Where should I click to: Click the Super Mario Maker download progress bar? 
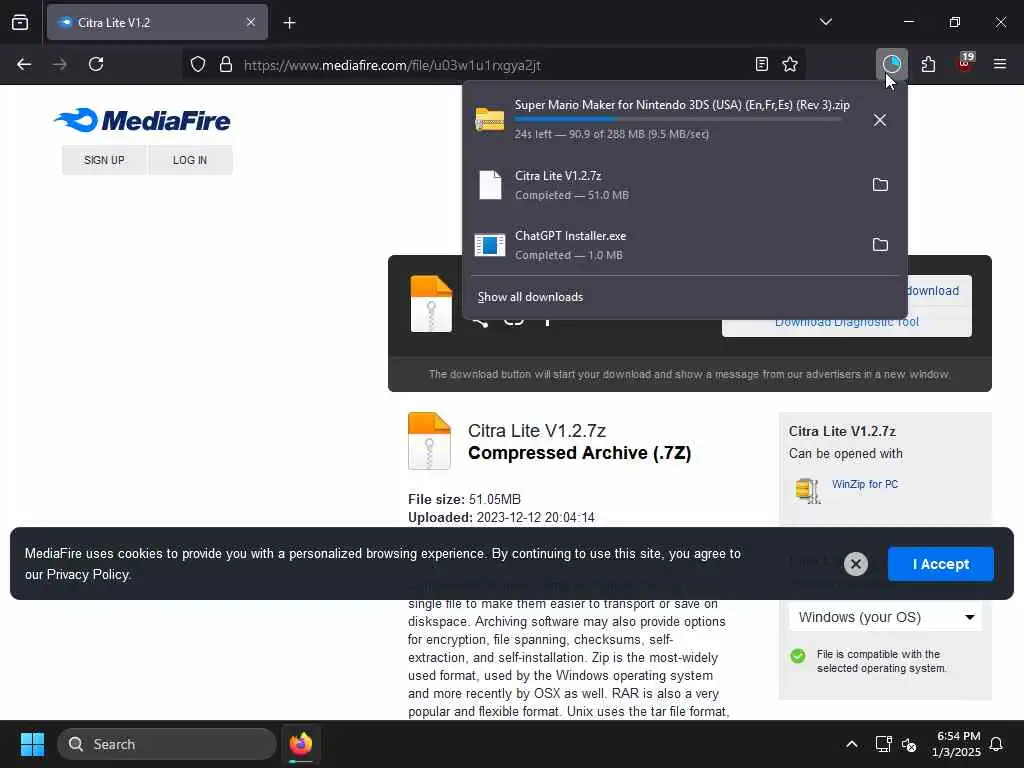[x=677, y=120]
